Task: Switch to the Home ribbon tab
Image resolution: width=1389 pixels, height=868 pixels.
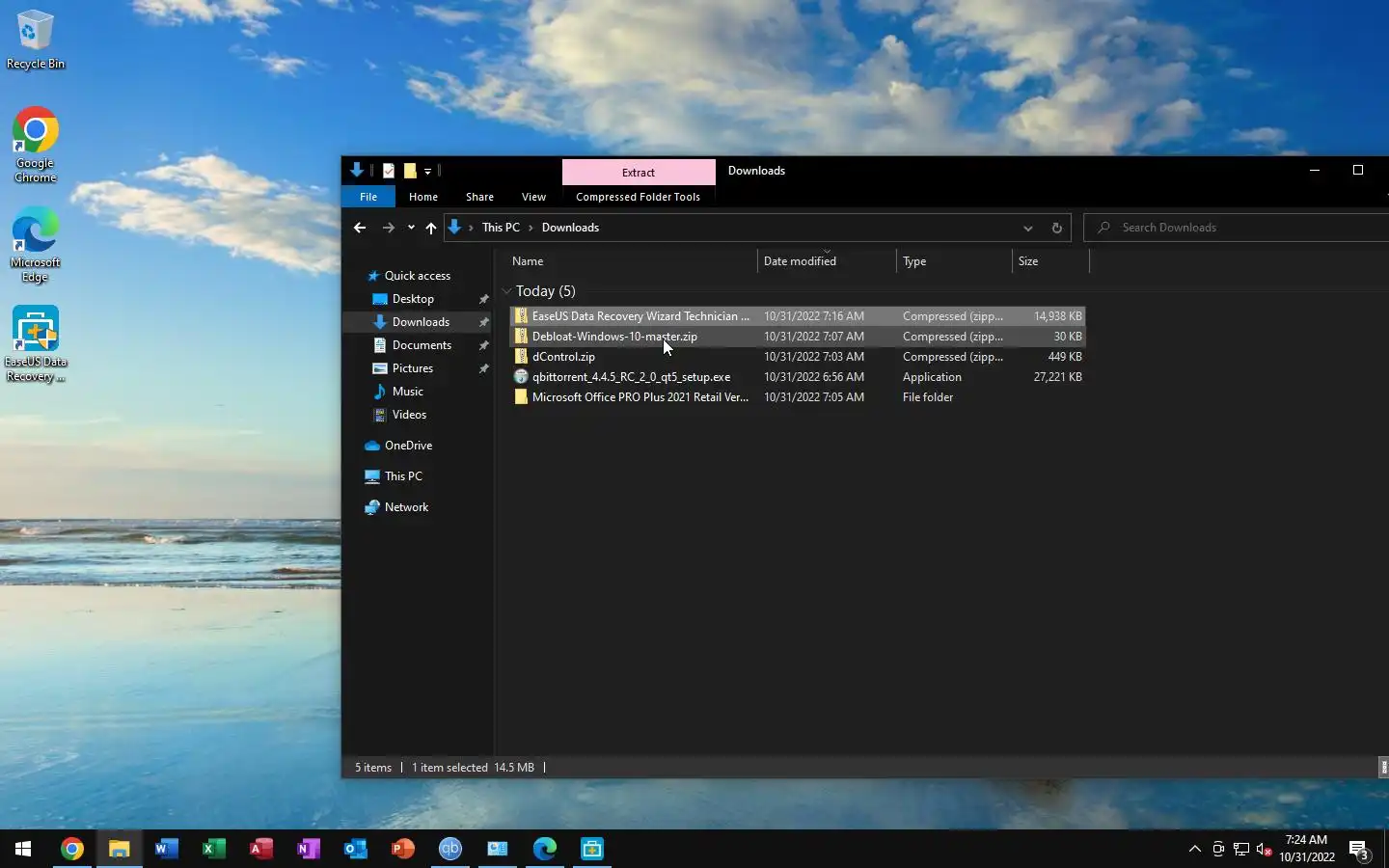Action: (x=423, y=197)
